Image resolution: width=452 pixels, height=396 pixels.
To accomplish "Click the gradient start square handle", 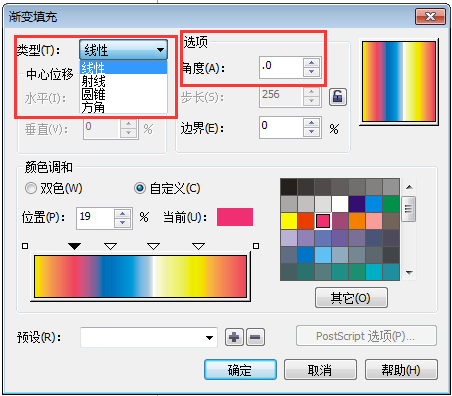I will (x=25, y=246).
